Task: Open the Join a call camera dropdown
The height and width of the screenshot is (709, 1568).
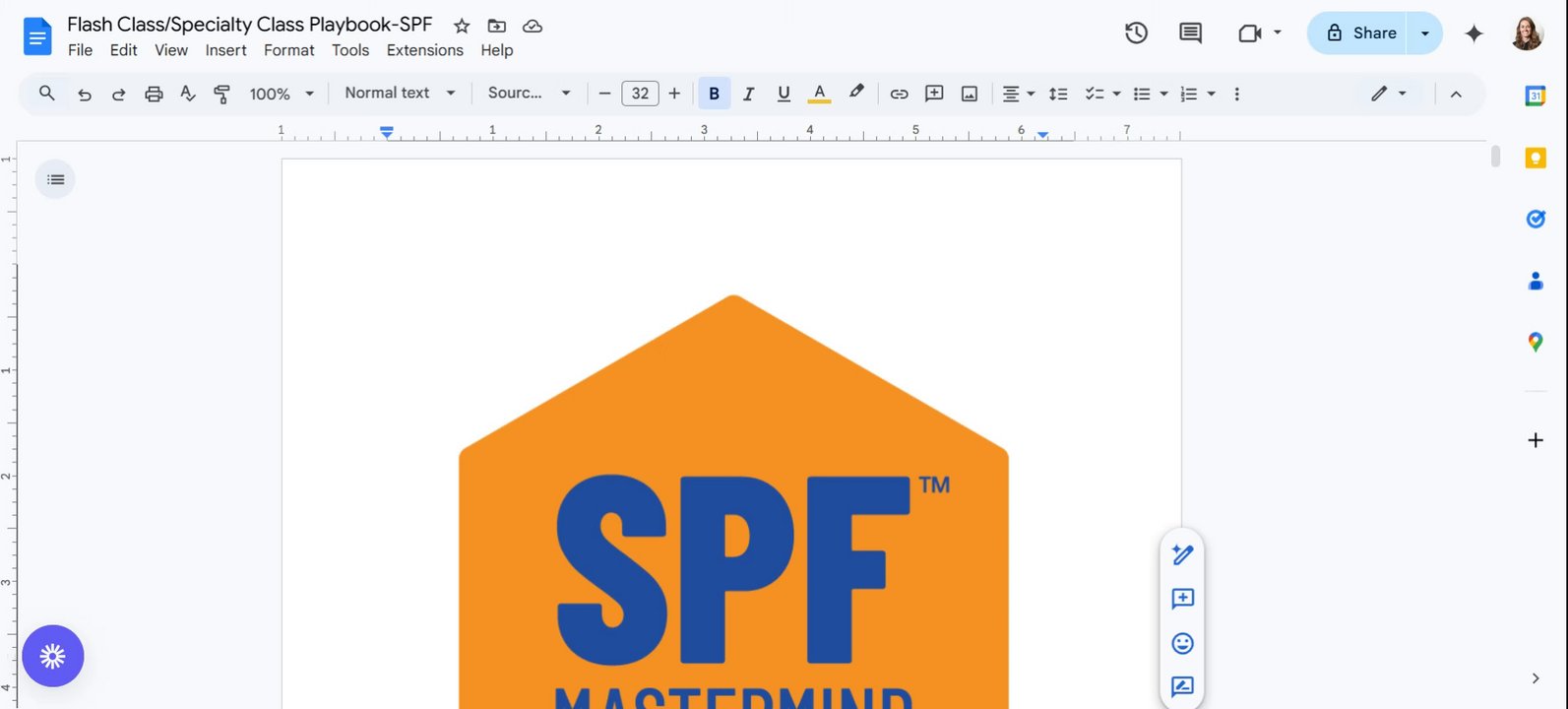Action: (x=1260, y=32)
